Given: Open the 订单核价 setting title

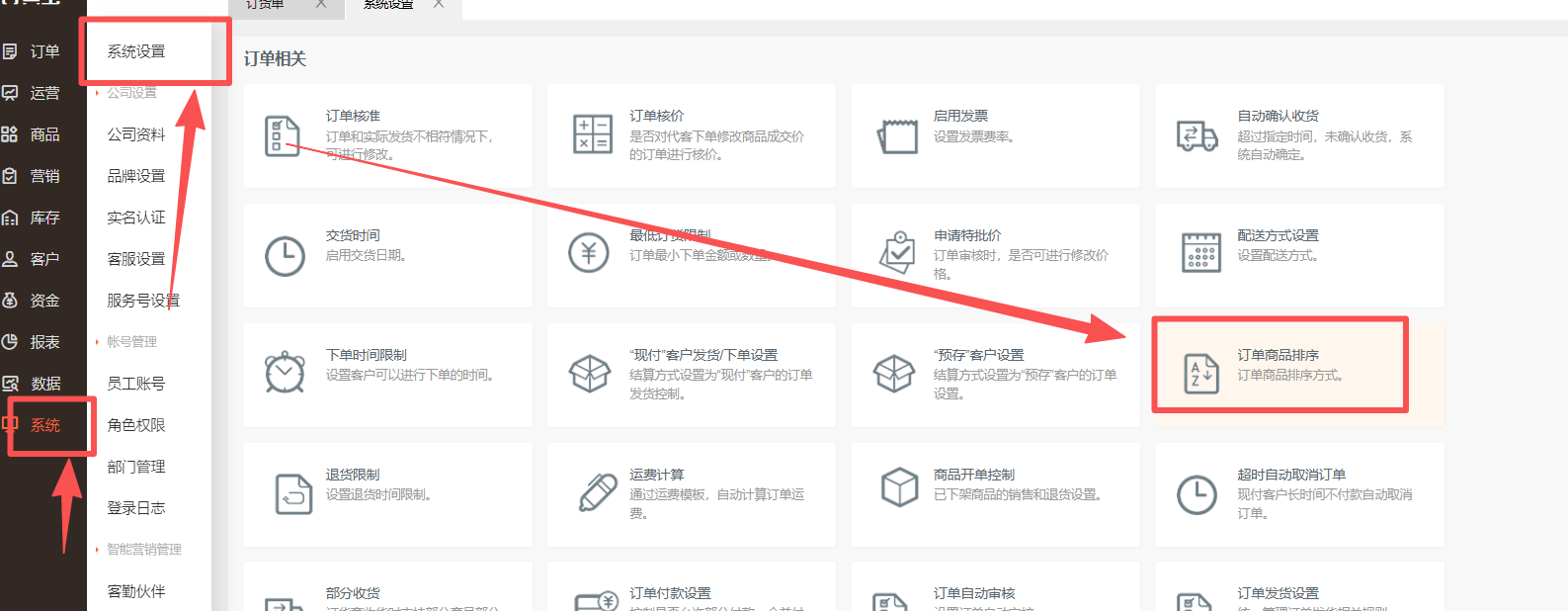Looking at the screenshot, I should 656,116.
